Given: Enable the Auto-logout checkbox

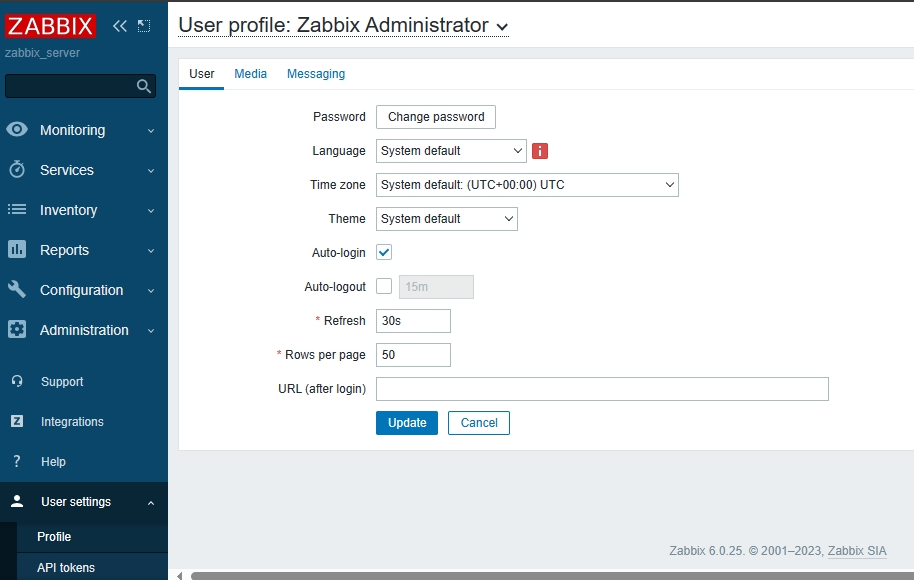Looking at the screenshot, I should pyautogui.click(x=384, y=287).
